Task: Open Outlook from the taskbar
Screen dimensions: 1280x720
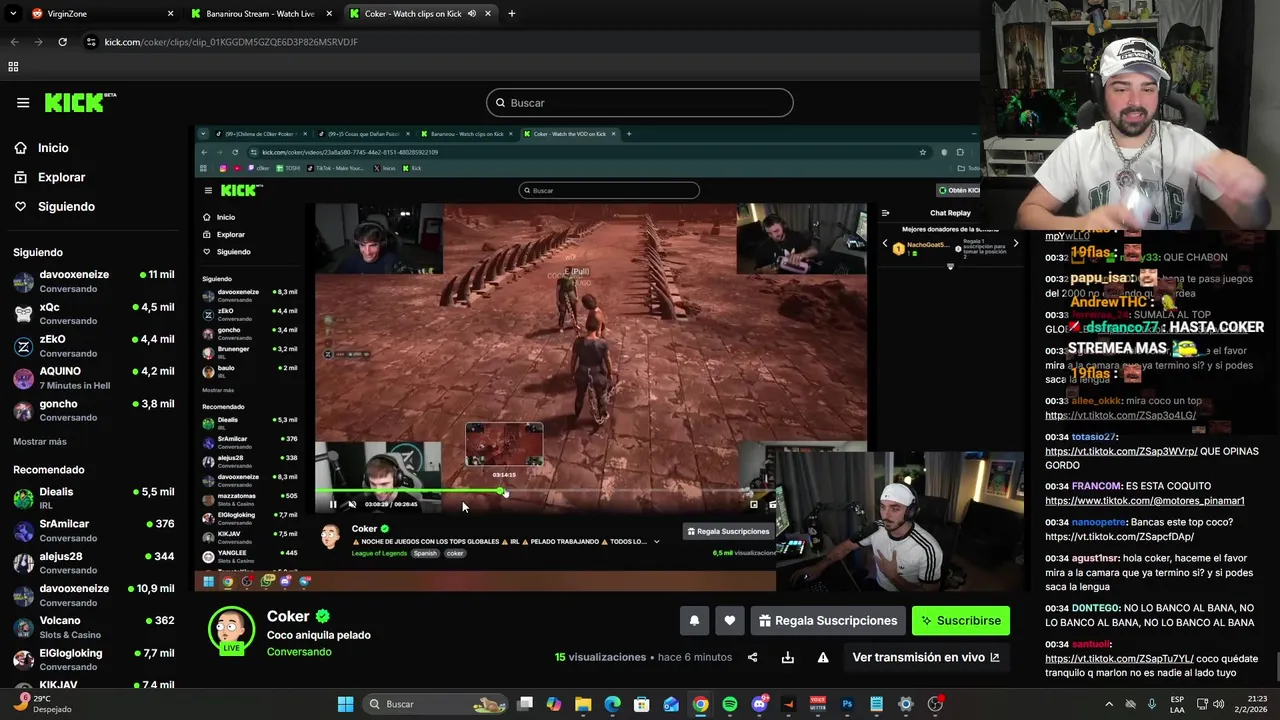Action: (x=671, y=704)
